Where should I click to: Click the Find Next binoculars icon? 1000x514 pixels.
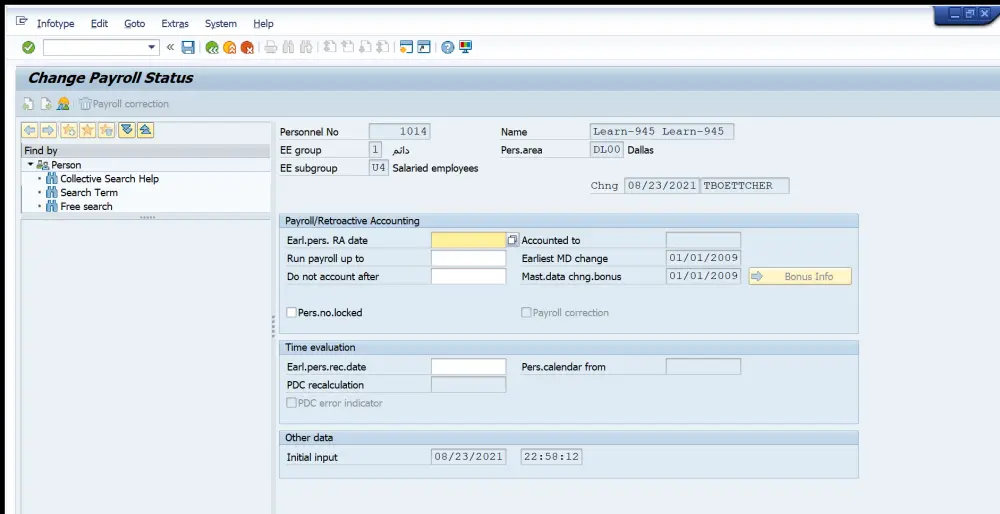click(306, 47)
